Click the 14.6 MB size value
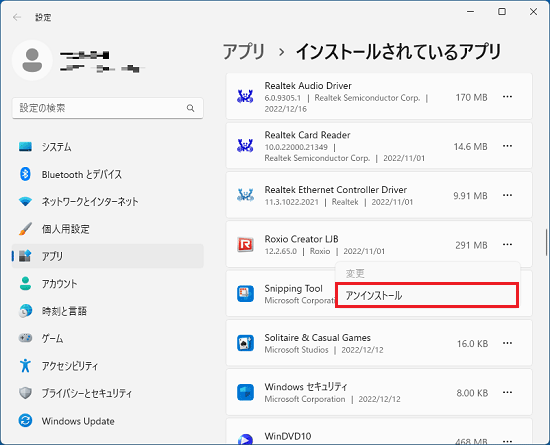The image size is (550, 445). (x=470, y=147)
